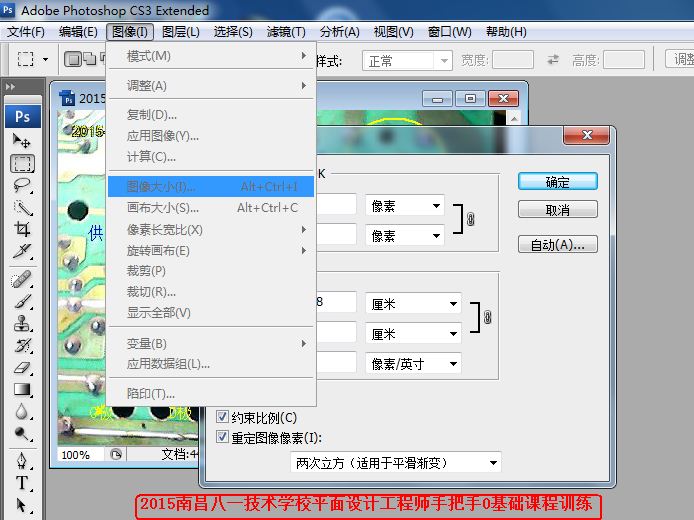Open the 图层(L) menu
The image size is (694, 520).
tap(181, 32)
